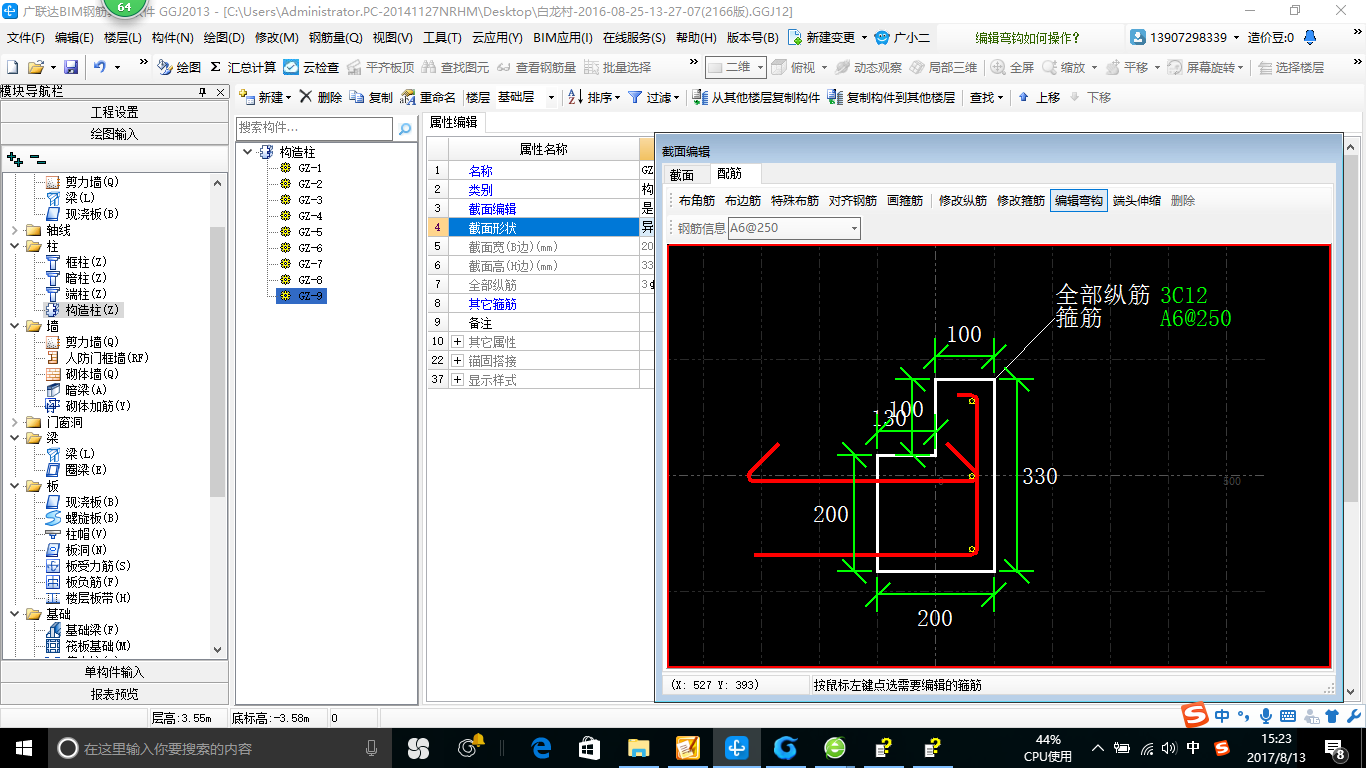
Task: Click the undo arrow icon
Action: coord(100,67)
